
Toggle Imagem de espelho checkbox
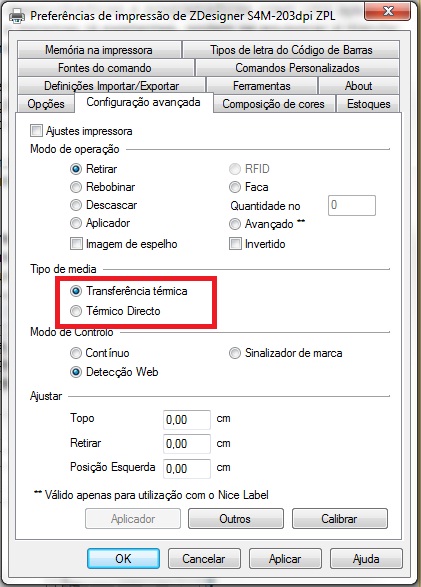click(x=76, y=244)
